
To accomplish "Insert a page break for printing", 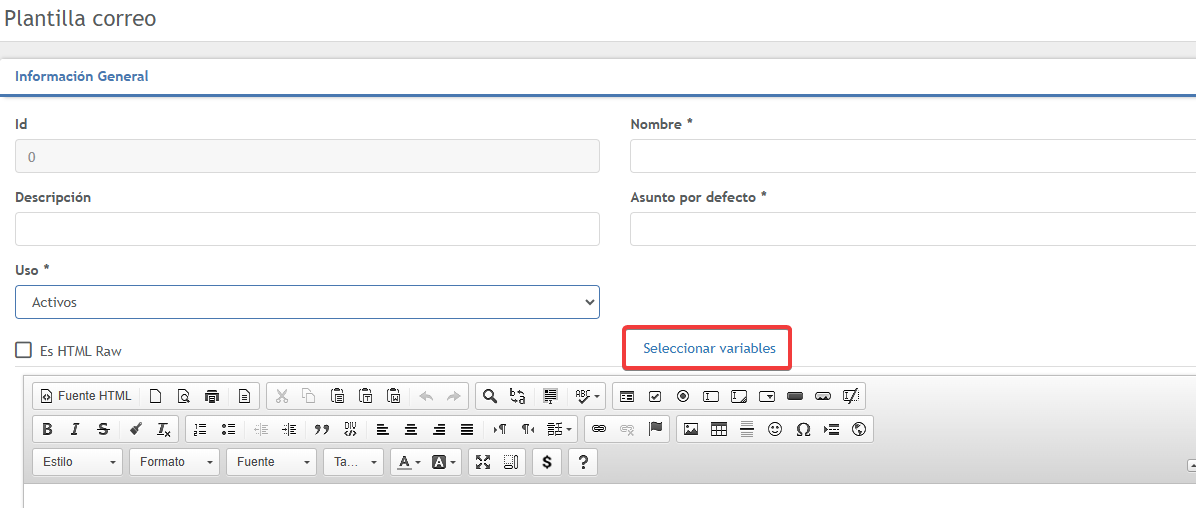I will coord(831,429).
